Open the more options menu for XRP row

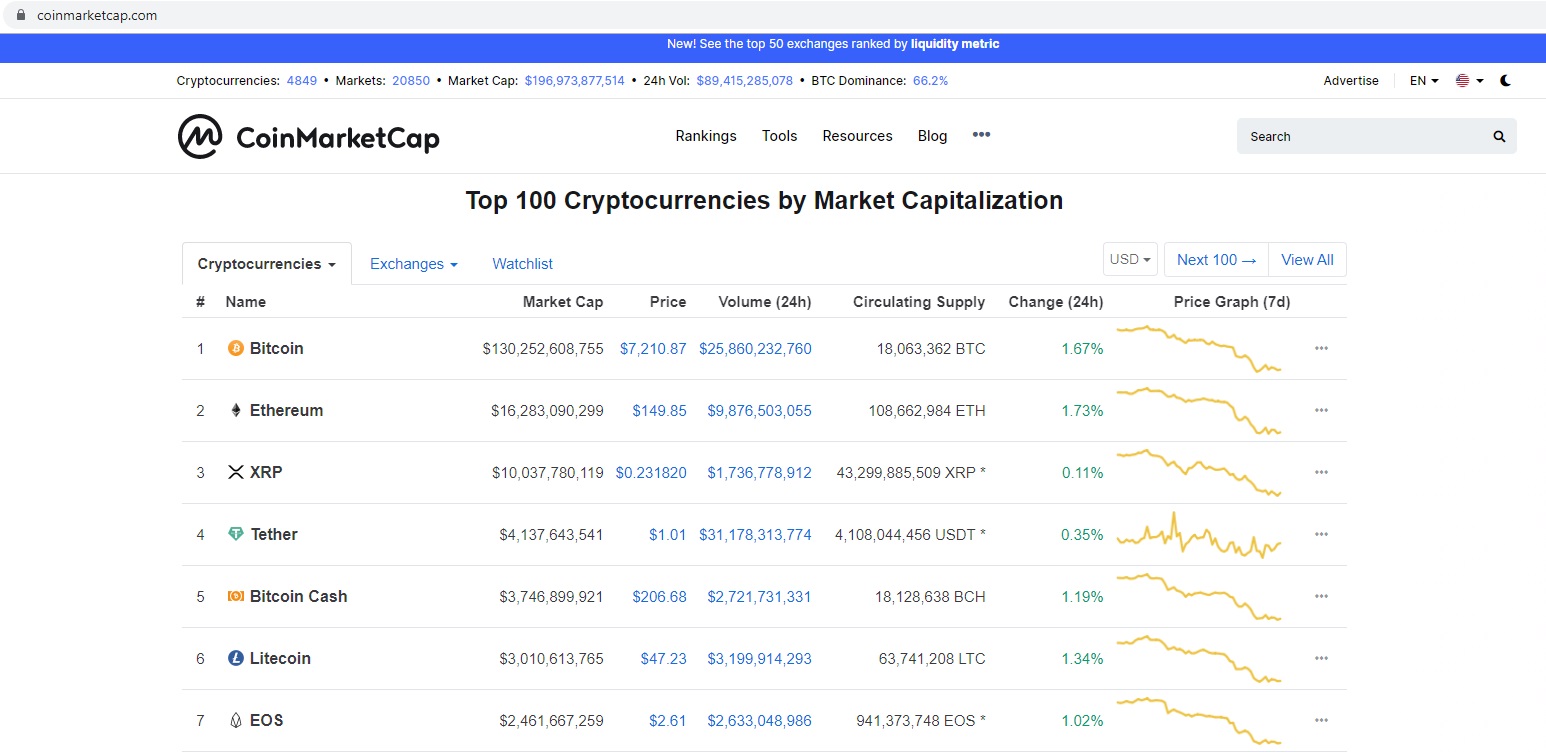[1321, 472]
